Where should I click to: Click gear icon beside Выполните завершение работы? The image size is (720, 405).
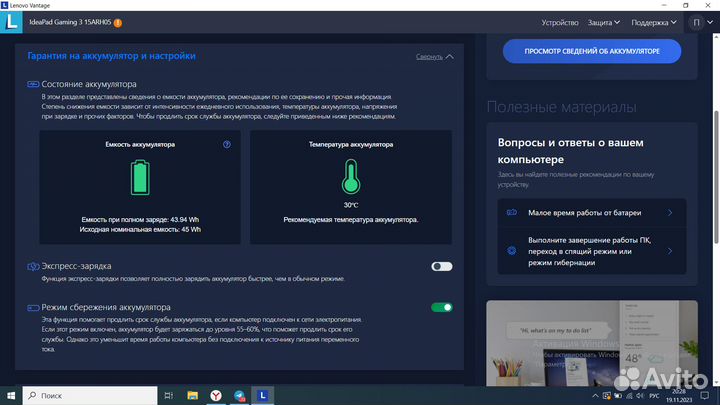512,251
